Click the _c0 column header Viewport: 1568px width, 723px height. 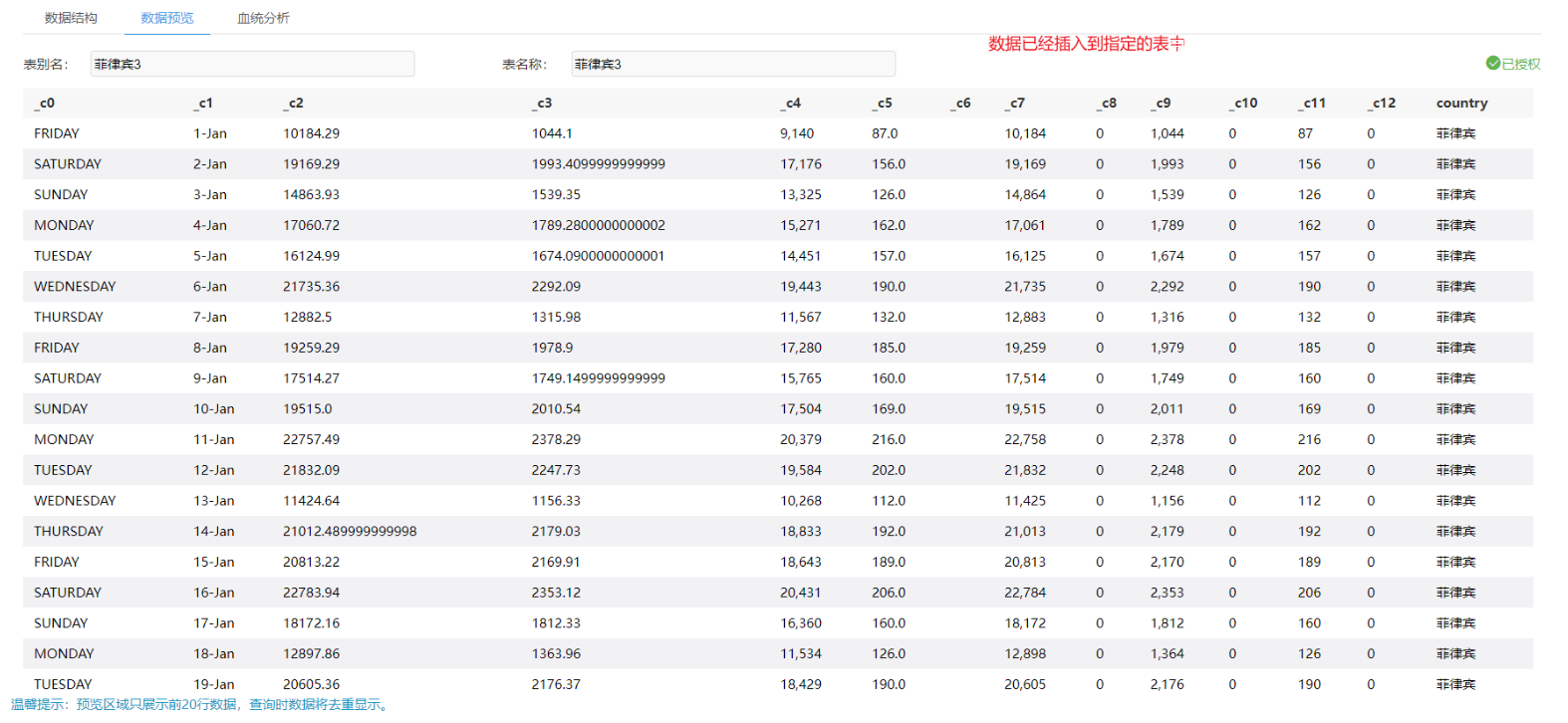pos(44,103)
